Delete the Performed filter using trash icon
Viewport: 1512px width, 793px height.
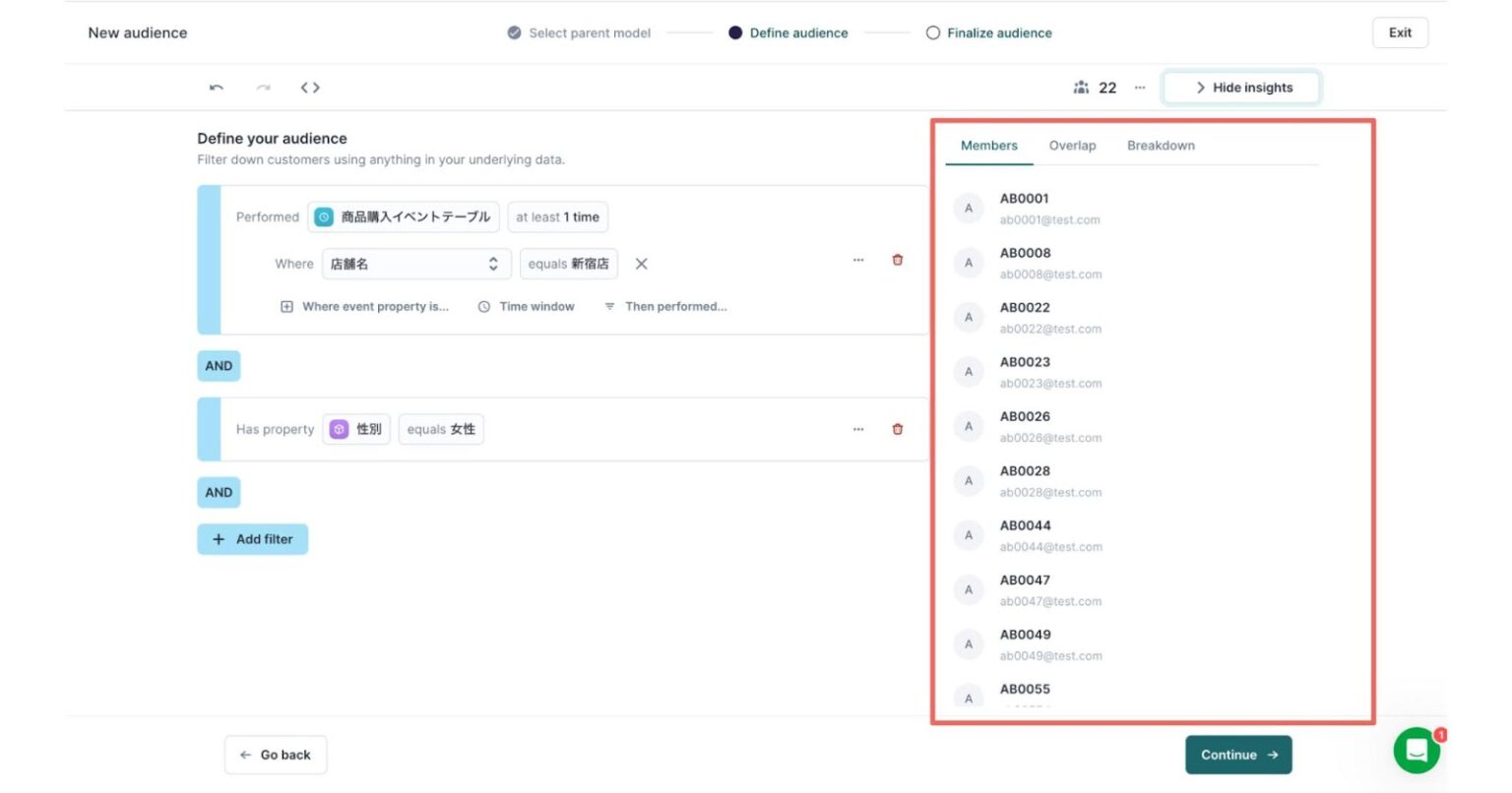pyautogui.click(x=897, y=260)
